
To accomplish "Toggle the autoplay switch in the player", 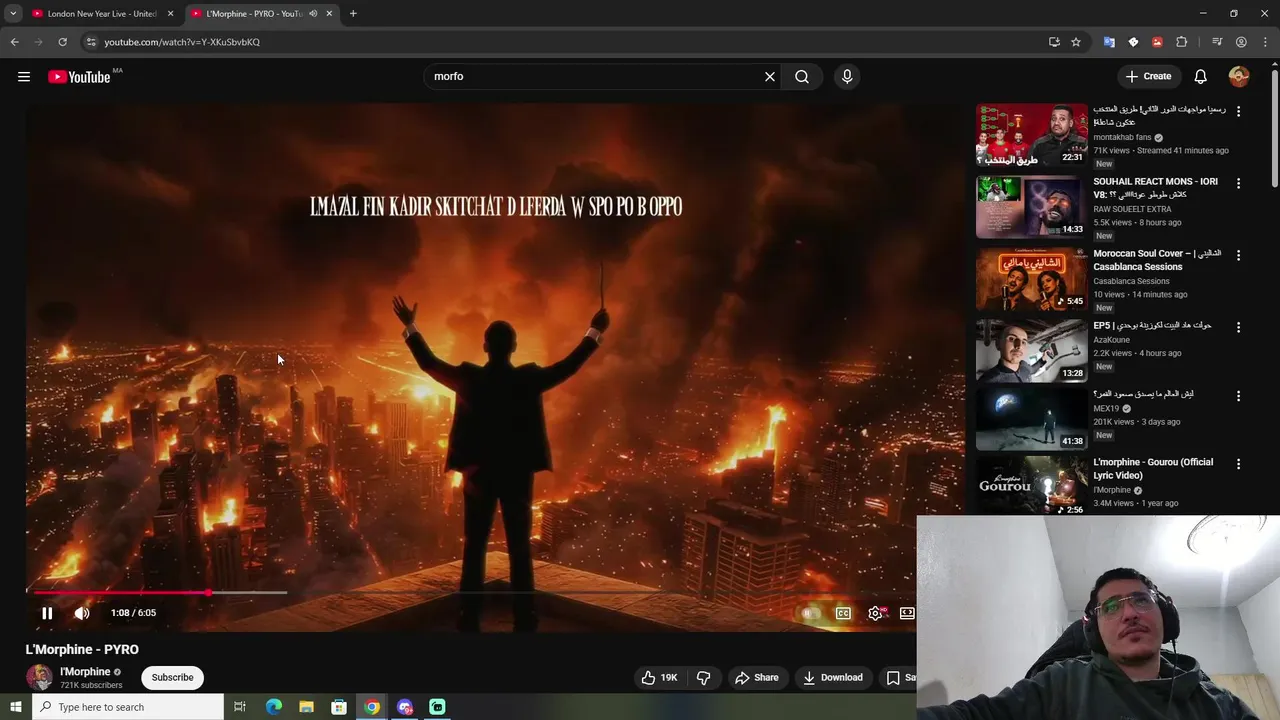I will [x=811, y=613].
